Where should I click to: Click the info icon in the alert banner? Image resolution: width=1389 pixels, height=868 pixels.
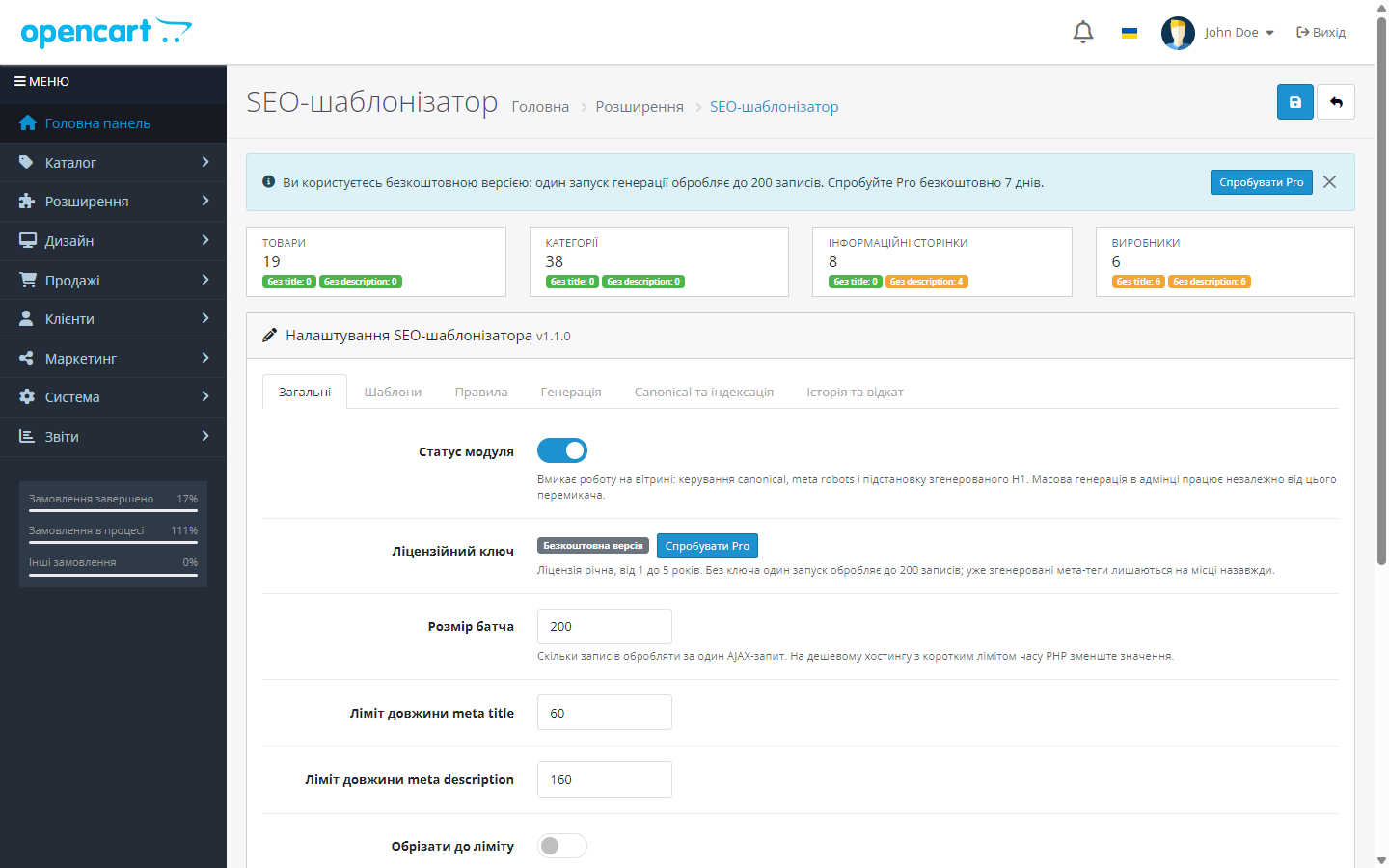point(269,181)
